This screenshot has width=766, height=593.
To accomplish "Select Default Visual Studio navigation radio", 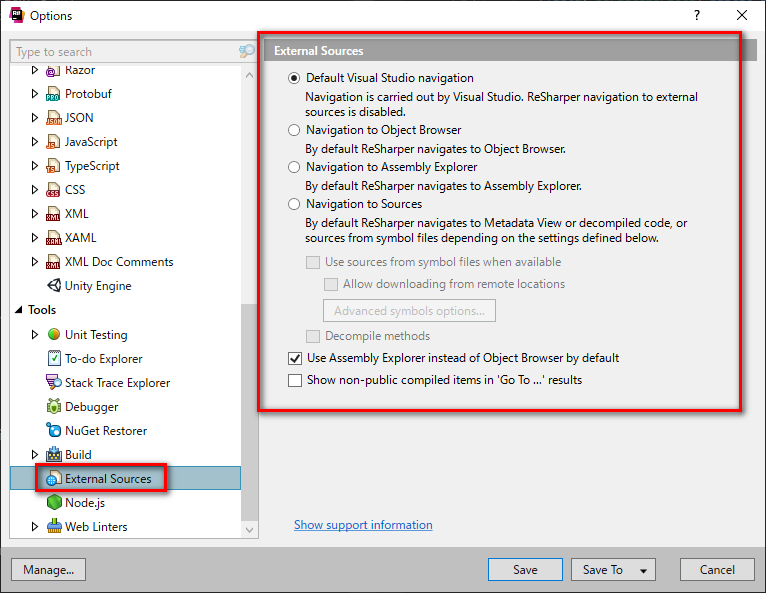I will pyautogui.click(x=294, y=78).
